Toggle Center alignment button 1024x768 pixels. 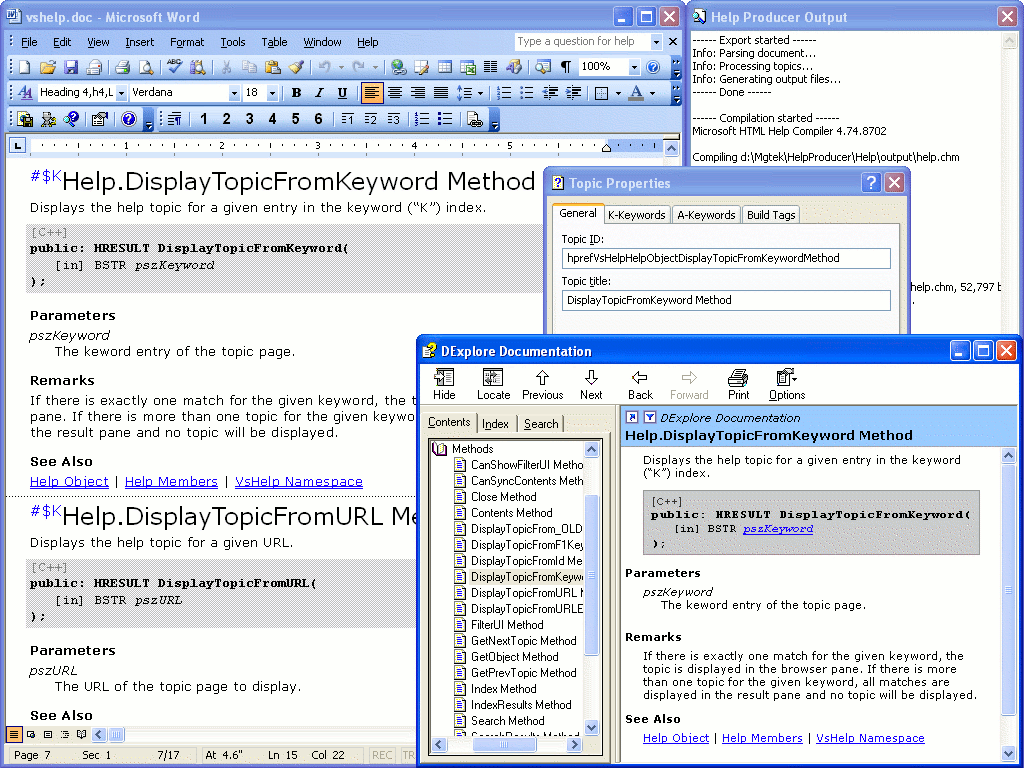pos(394,93)
